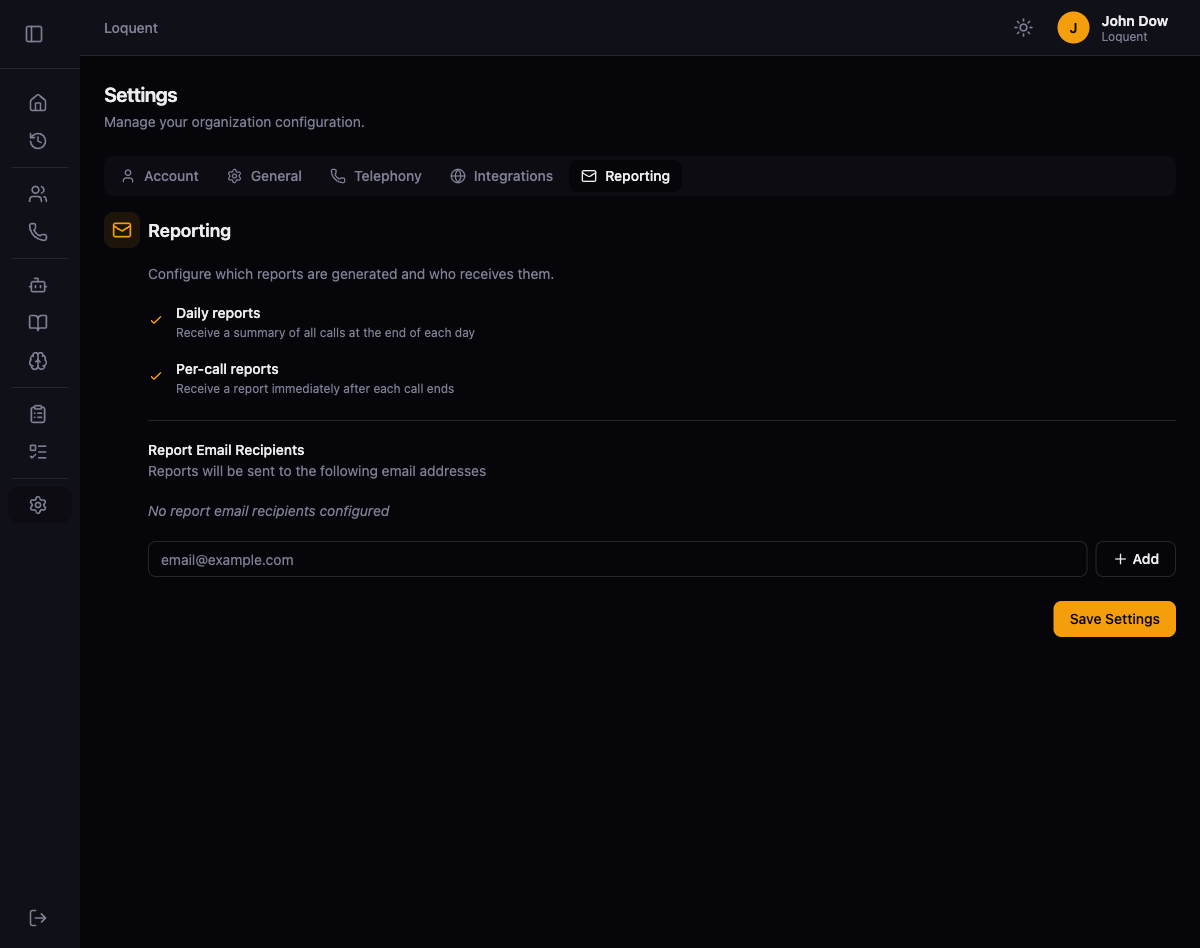Open the Home dashboard icon
1200x948 pixels.
pos(38,102)
